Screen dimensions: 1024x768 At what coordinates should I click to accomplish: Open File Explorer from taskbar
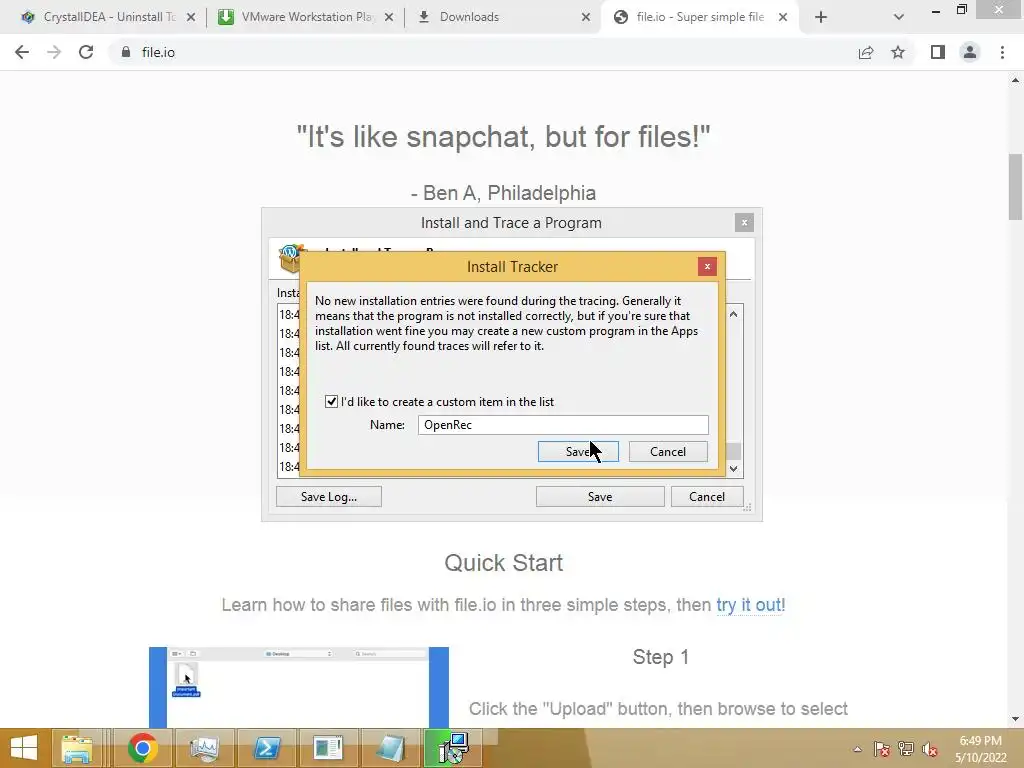pos(78,748)
